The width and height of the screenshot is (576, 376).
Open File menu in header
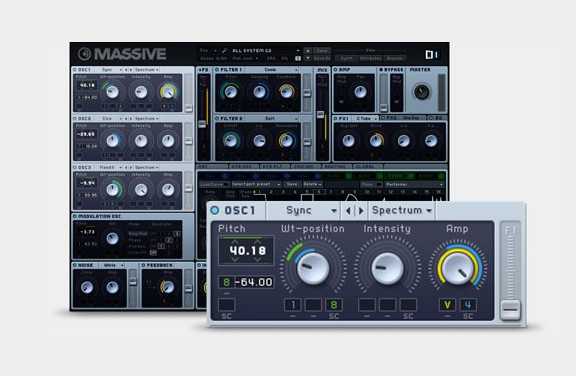pos(208,51)
